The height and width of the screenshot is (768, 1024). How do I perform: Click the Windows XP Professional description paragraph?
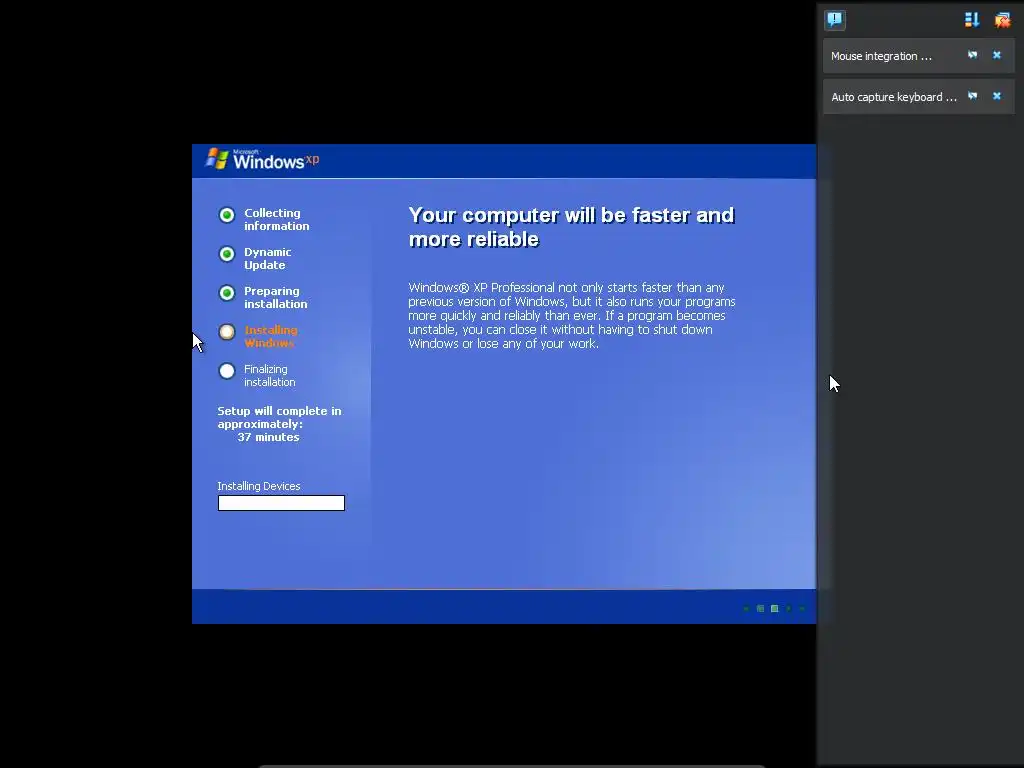[x=571, y=315]
